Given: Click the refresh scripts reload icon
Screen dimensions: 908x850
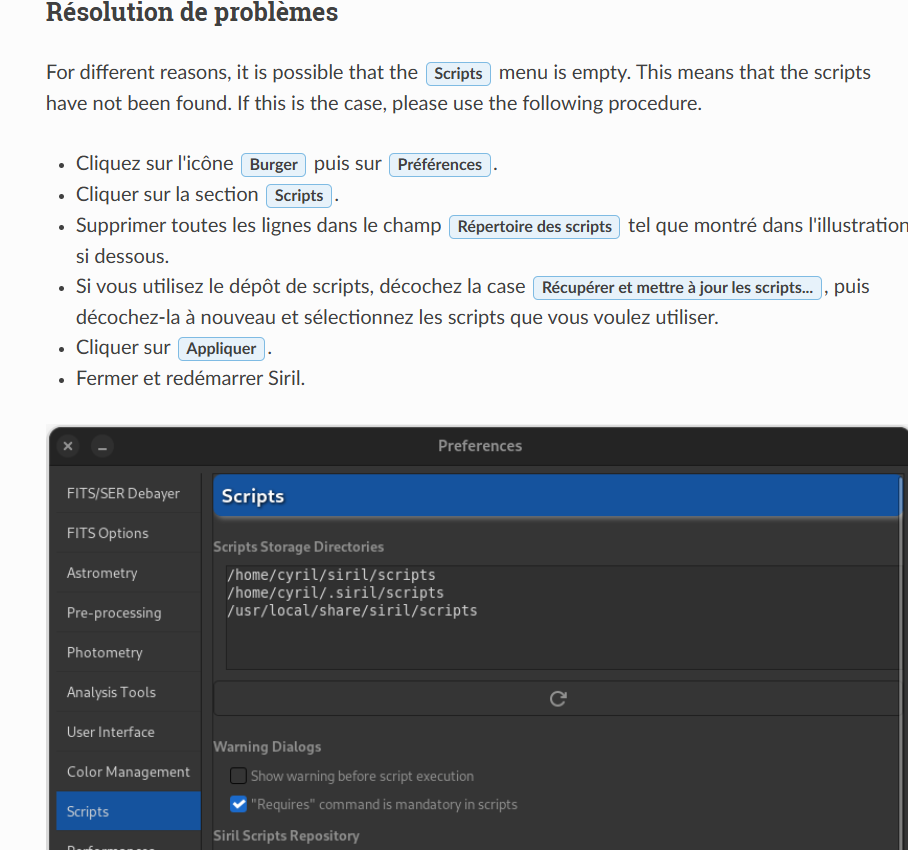Looking at the screenshot, I should pyautogui.click(x=558, y=699).
